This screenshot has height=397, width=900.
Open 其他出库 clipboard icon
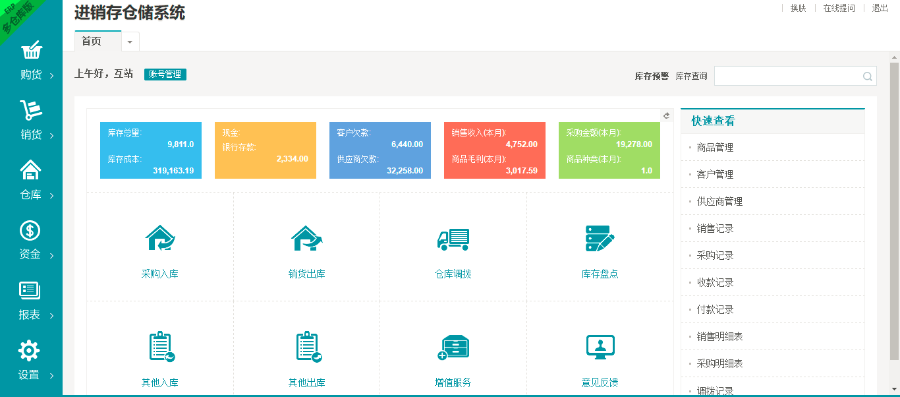308,347
